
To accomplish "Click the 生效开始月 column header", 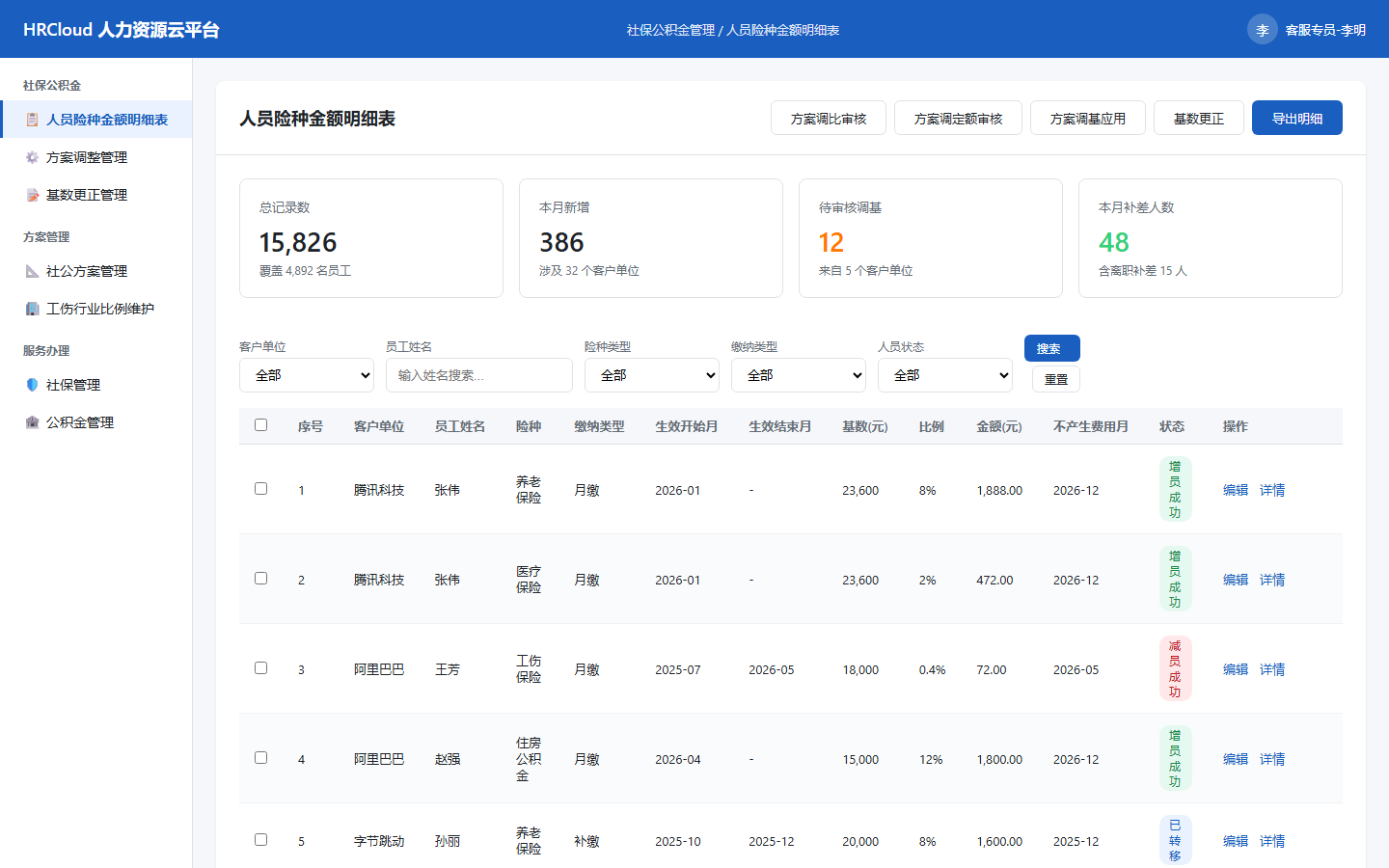I will (687, 426).
